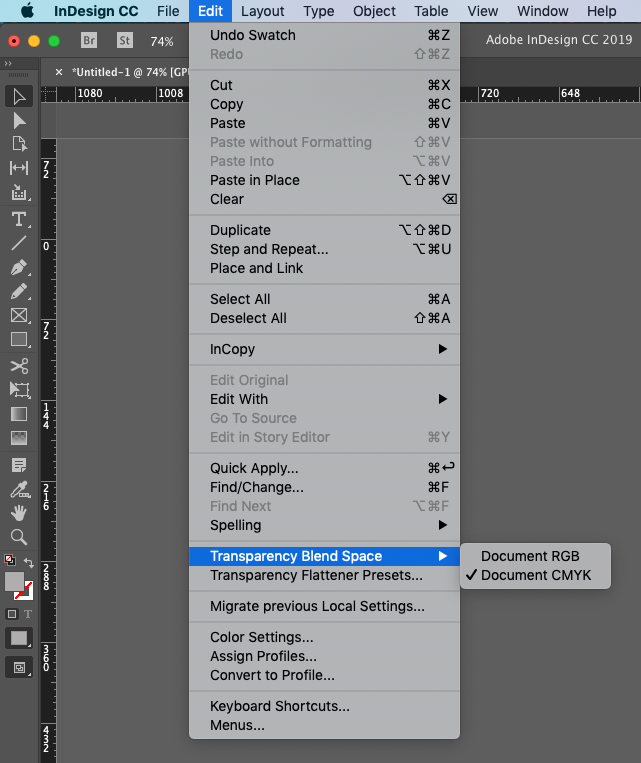
Task: Click Keyboard Shortcuts... menu entry
Action: click(280, 706)
